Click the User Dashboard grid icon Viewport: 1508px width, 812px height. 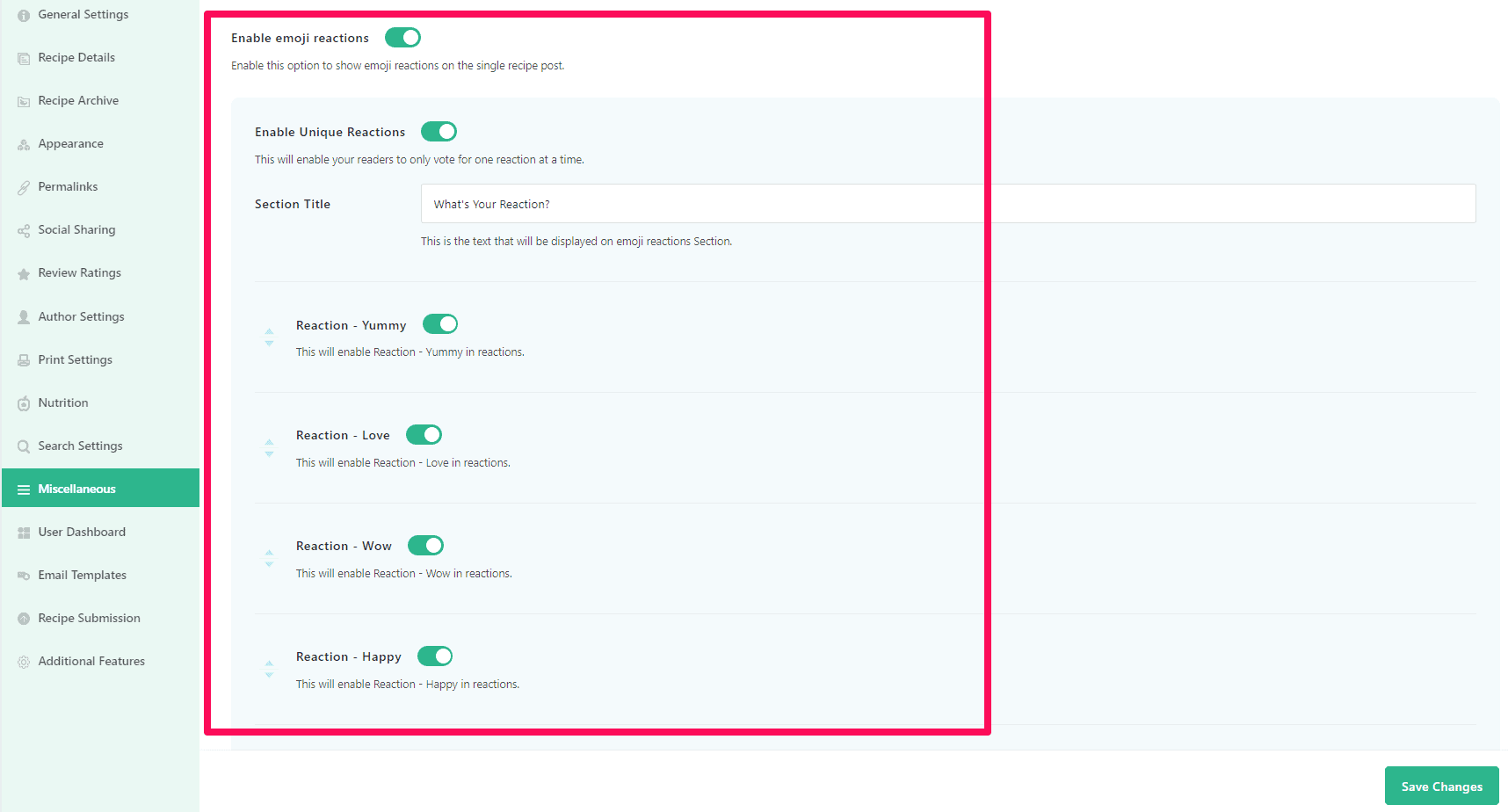(24, 533)
